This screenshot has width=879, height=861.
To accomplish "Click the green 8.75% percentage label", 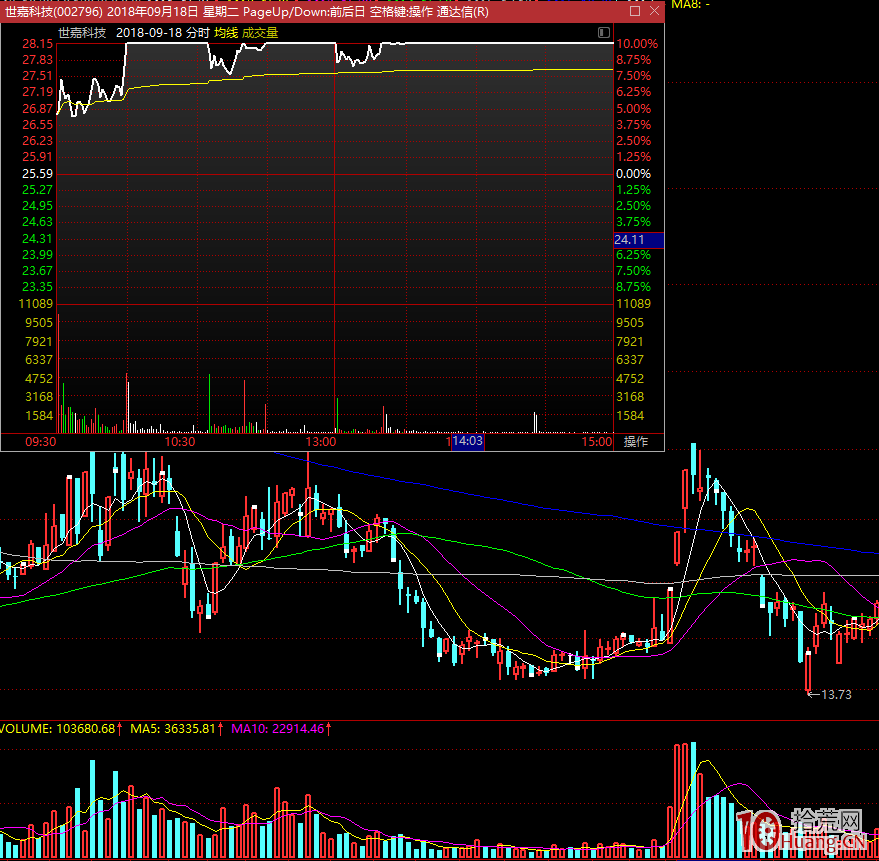I will coord(633,287).
